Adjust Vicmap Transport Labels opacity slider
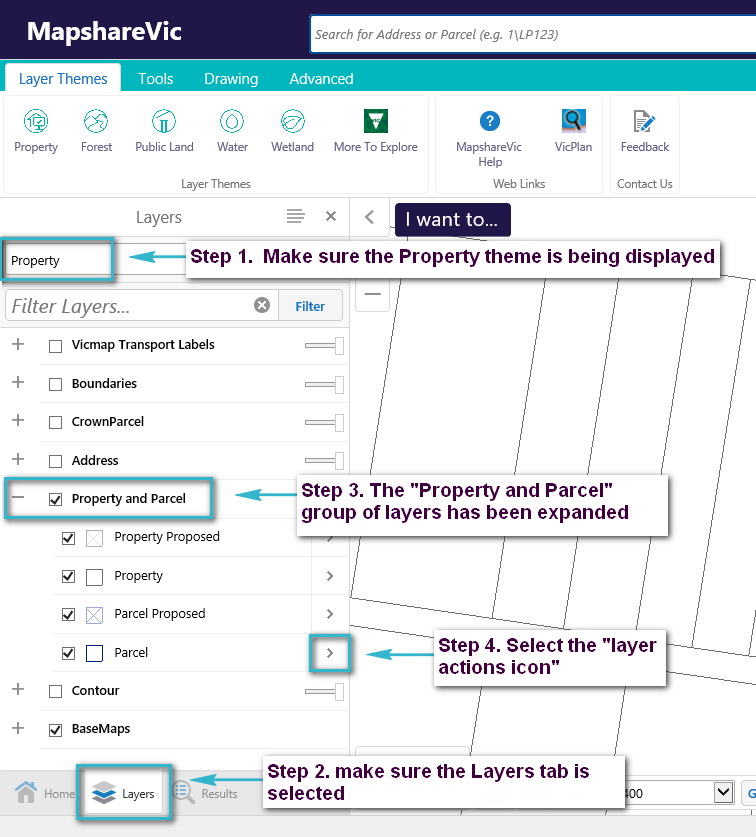The width and height of the screenshot is (756, 837). [324, 346]
